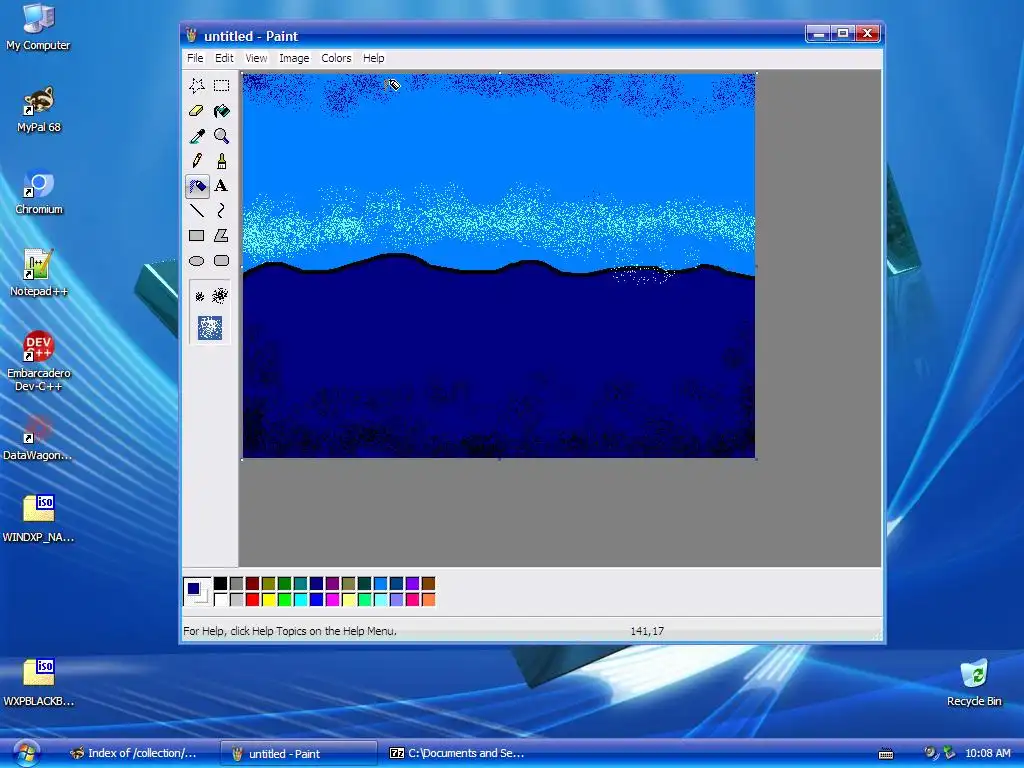Maximize the Paint window

point(842,33)
